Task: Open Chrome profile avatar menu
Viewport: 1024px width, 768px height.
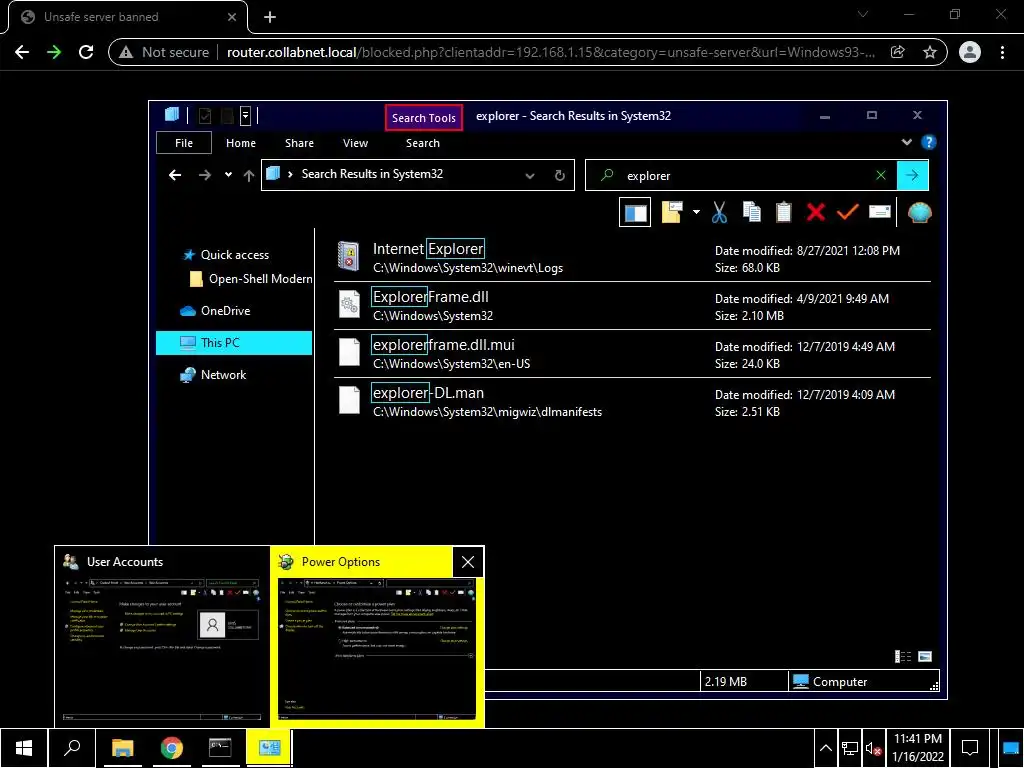Action: [x=970, y=52]
